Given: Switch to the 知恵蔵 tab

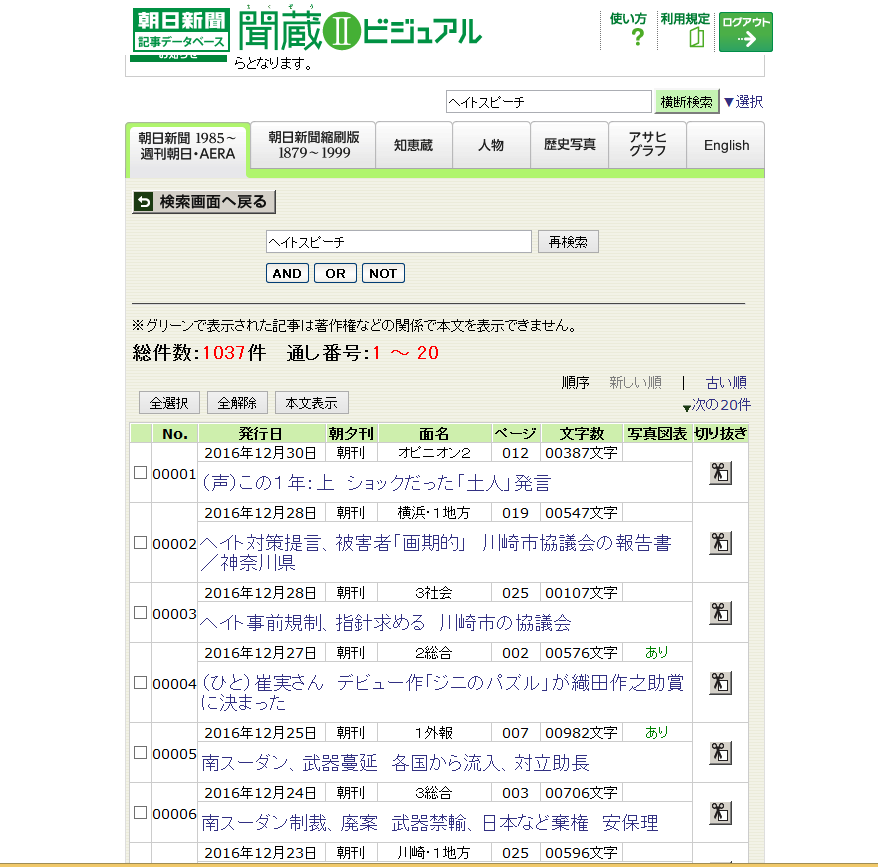Looking at the screenshot, I should [414, 145].
